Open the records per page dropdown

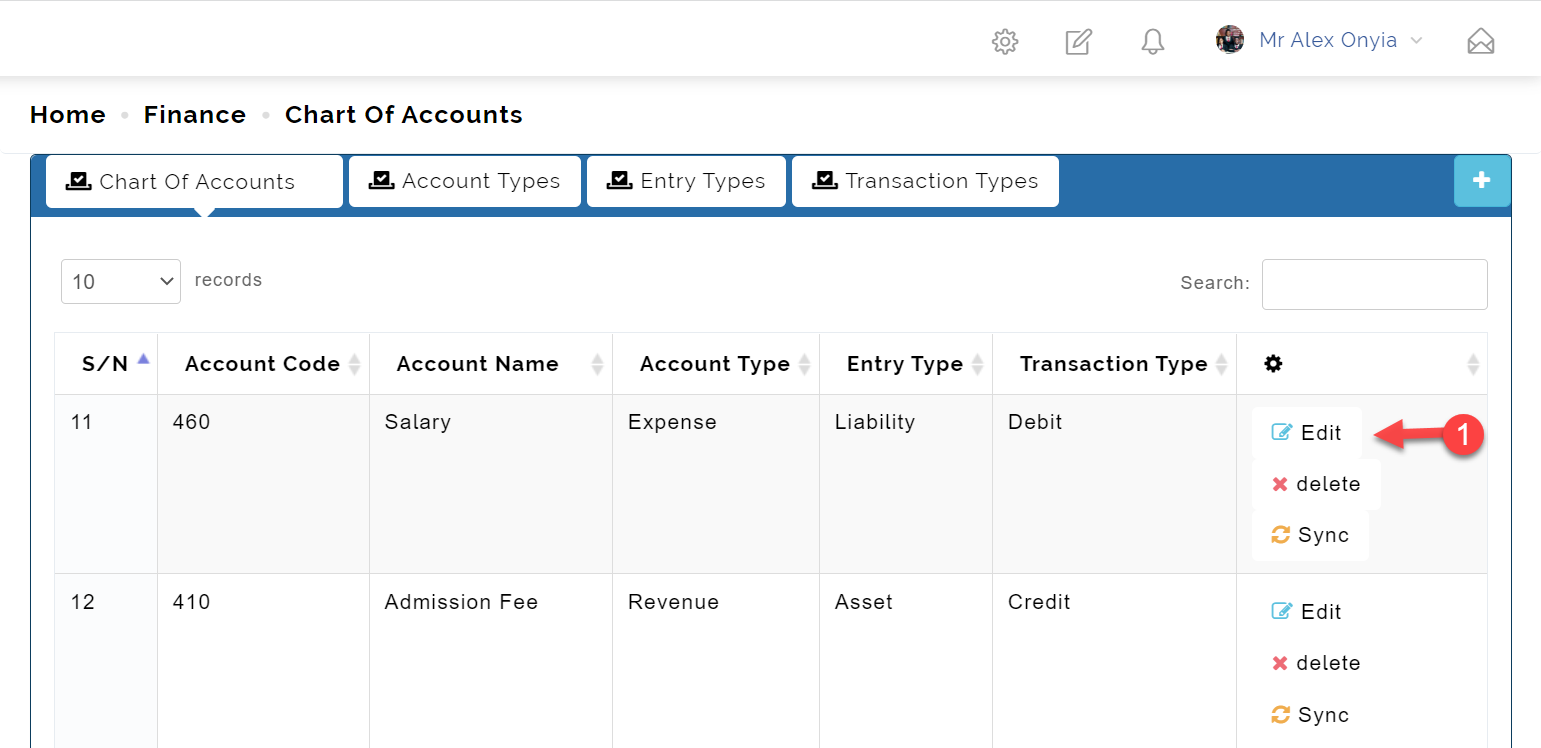pyautogui.click(x=121, y=281)
